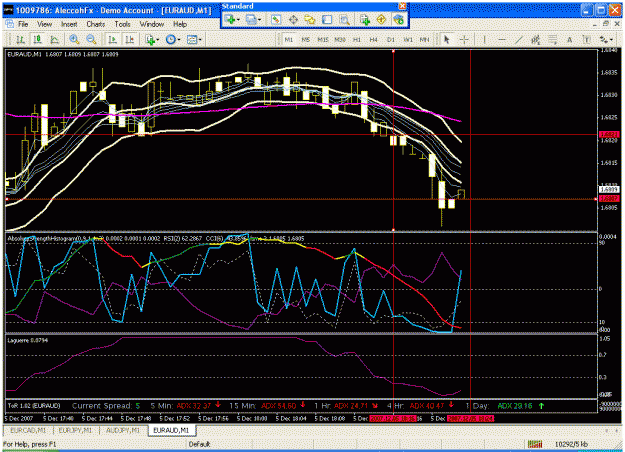Click the 'EURAUD,M1' chart header price label
The width and height of the screenshot is (625, 452).
pyautogui.click(x=63, y=54)
